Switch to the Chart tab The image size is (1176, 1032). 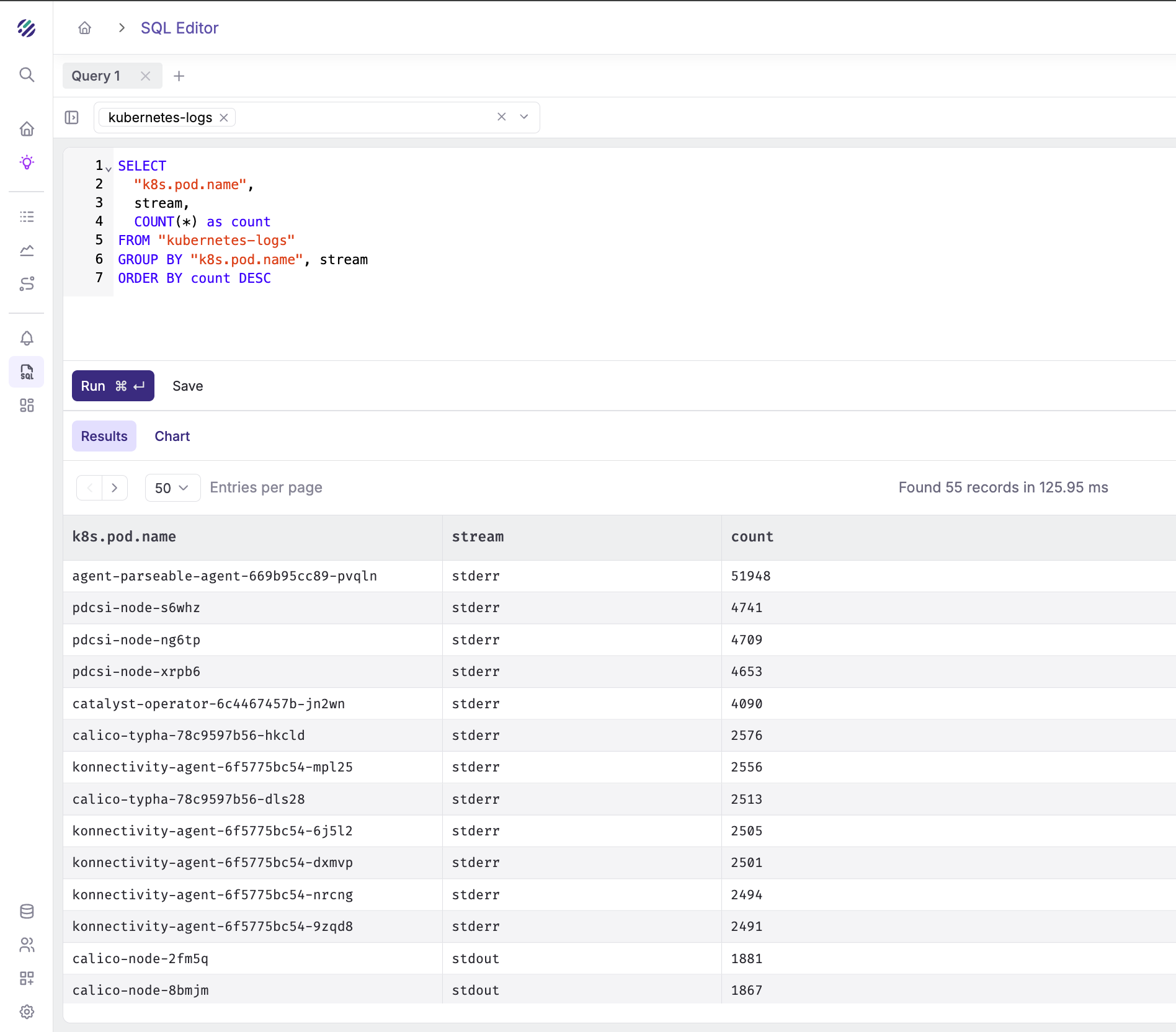click(172, 436)
